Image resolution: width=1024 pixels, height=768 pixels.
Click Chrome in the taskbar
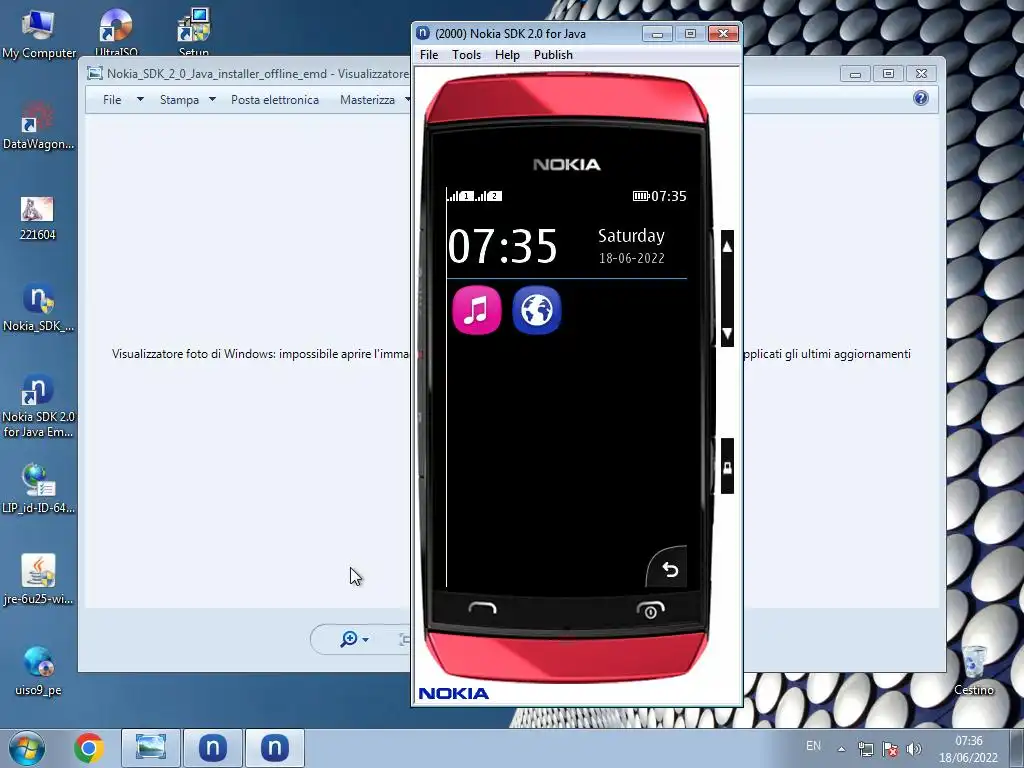click(x=89, y=748)
